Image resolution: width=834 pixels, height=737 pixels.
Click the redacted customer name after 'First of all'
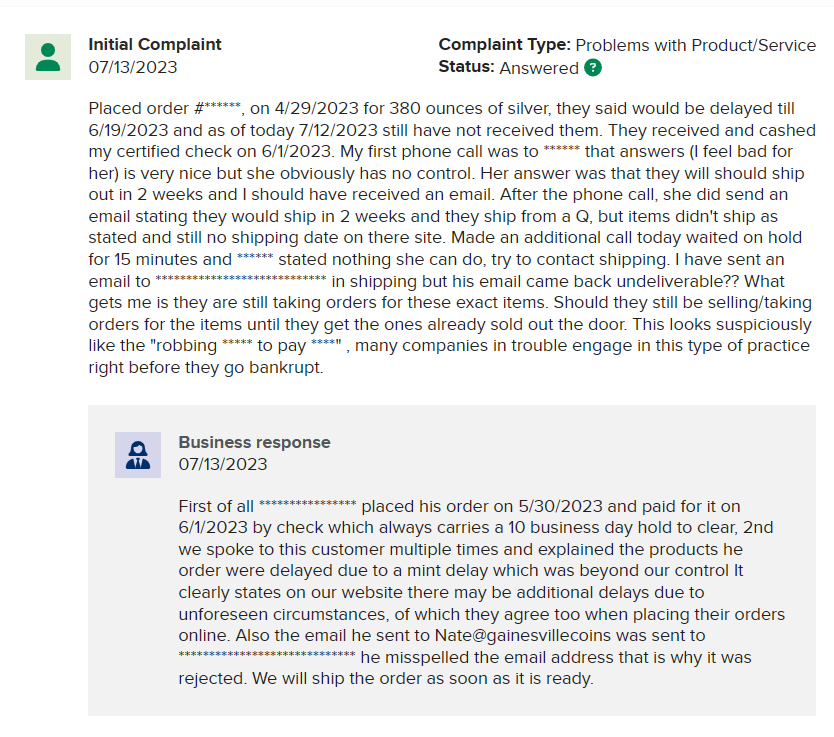pyautogui.click(x=307, y=503)
